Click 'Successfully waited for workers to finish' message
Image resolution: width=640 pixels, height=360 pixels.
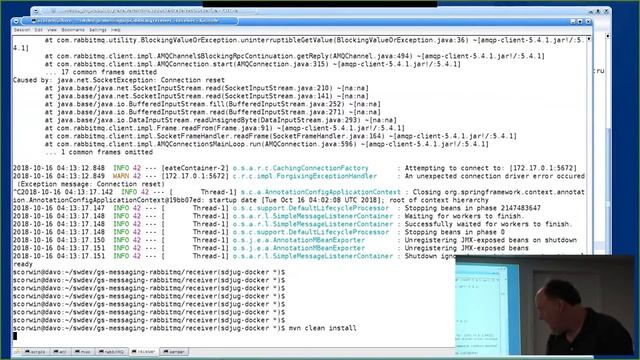(x=488, y=224)
